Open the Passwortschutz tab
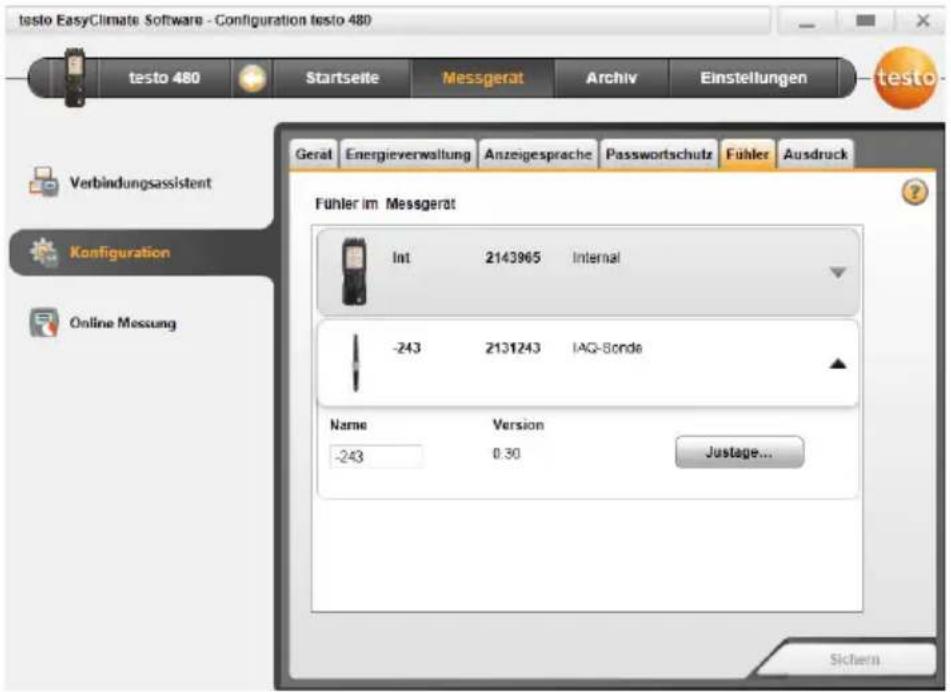The height and width of the screenshot is (692, 951). pos(659,155)
